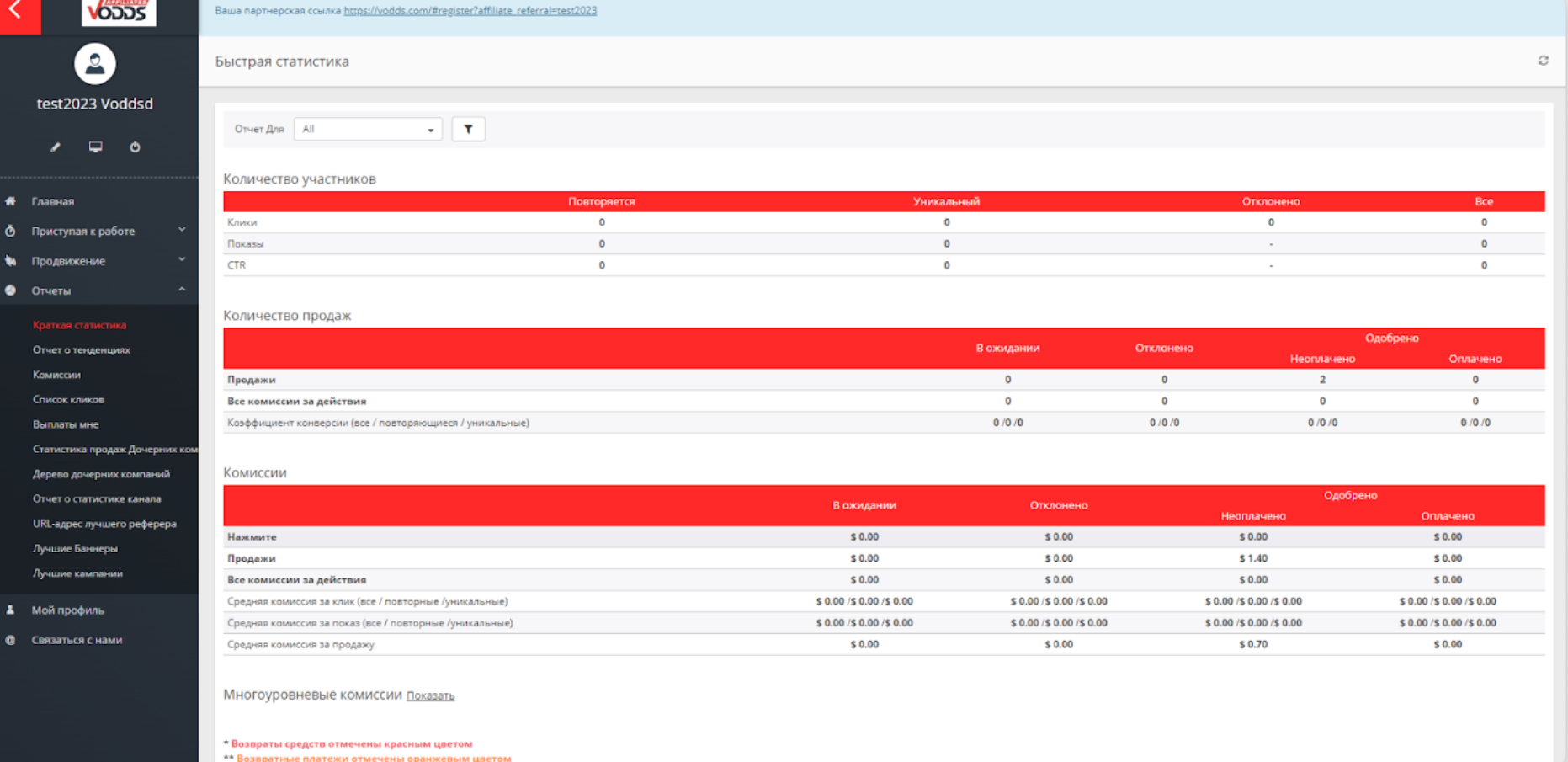Open the Отчет Для dropdown

(368, 129)
